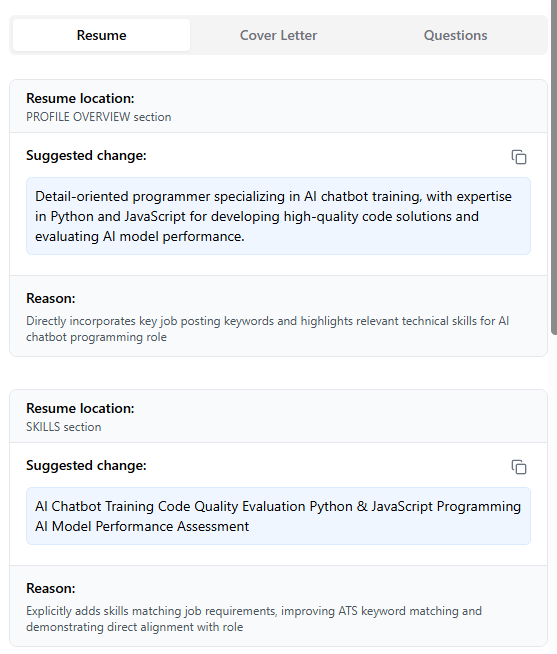Click the second card's Resume location heading
Screen dimensions: 557x654
point(80,408)
